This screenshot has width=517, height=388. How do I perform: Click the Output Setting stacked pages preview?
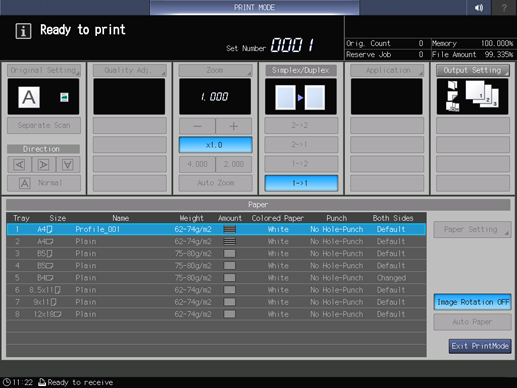(x=472, y=97)
